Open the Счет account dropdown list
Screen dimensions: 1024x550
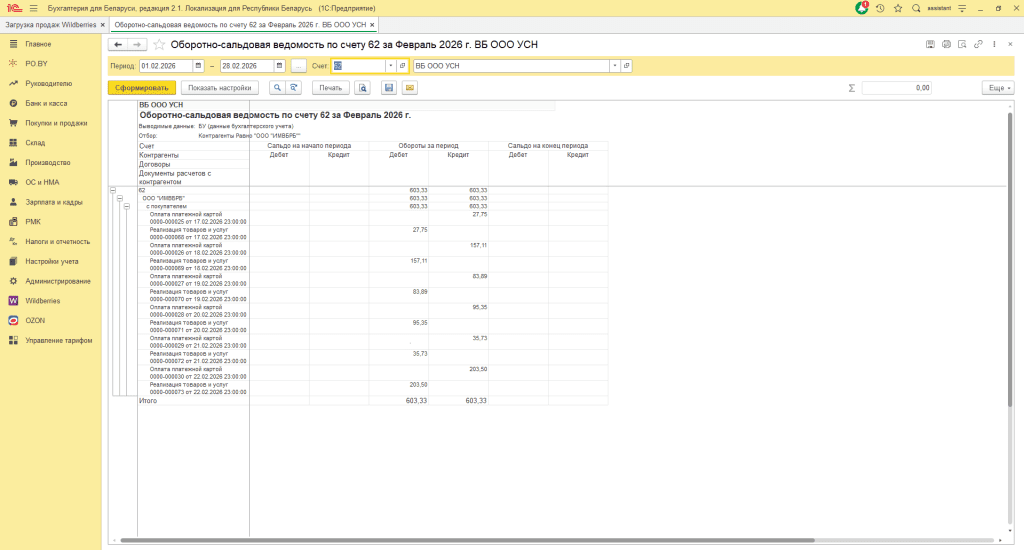pyautogui.click(x=389, y=66)
